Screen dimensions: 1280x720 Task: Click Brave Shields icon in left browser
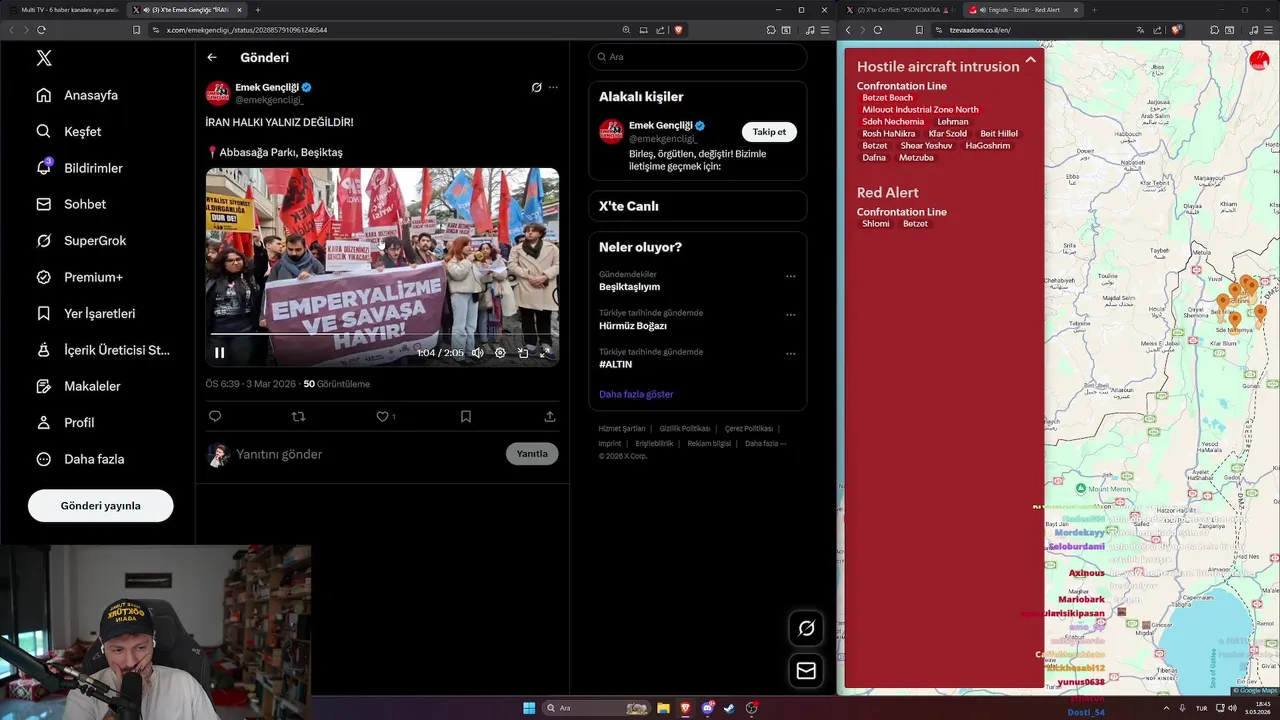678,30
